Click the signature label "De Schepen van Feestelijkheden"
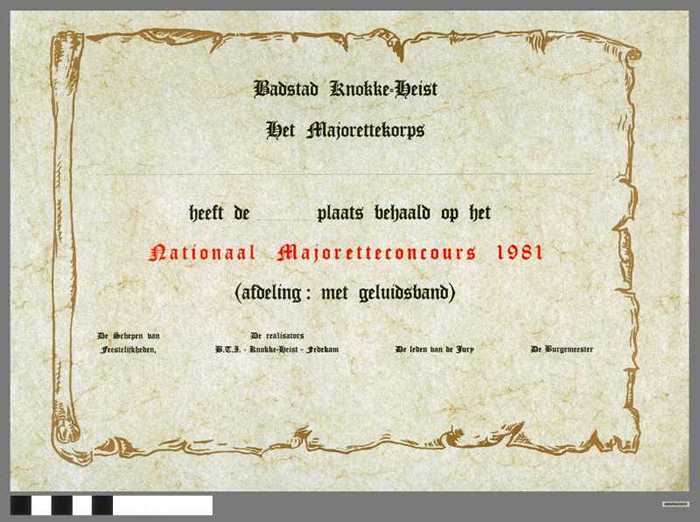This screenshot has height=522, width=700. (129, 342)
